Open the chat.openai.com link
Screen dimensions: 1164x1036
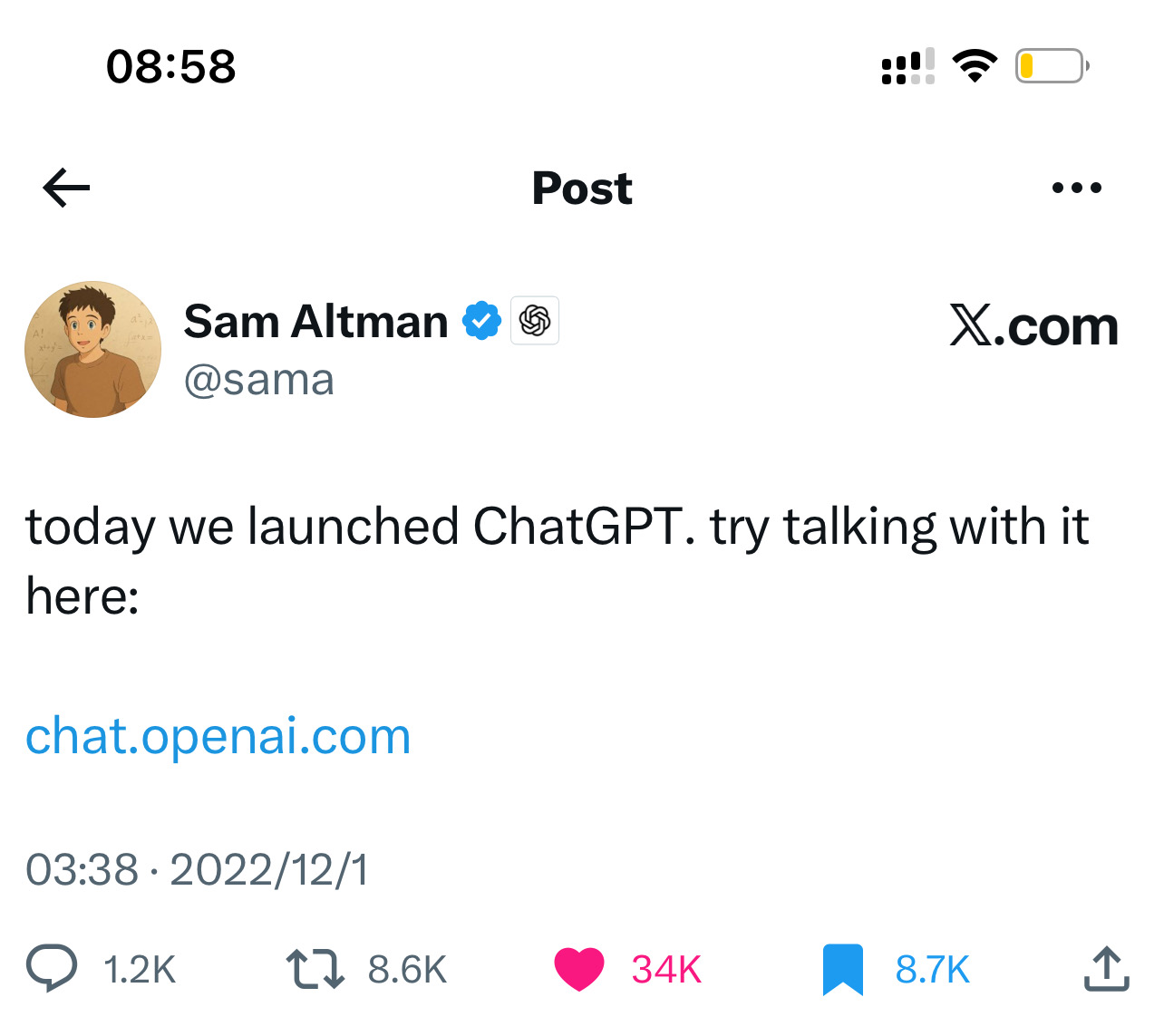coord(218,736)
